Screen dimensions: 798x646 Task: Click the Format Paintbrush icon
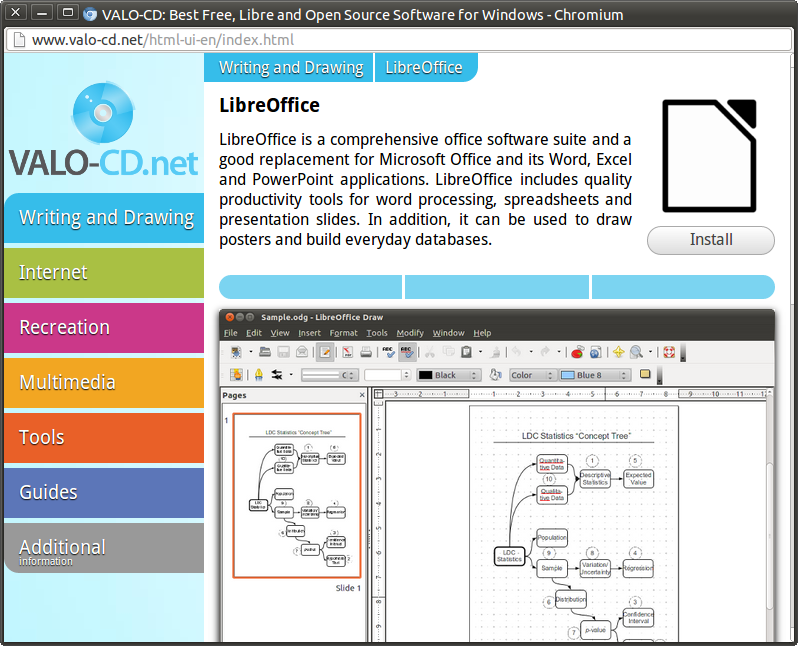[x=495, y=352]
